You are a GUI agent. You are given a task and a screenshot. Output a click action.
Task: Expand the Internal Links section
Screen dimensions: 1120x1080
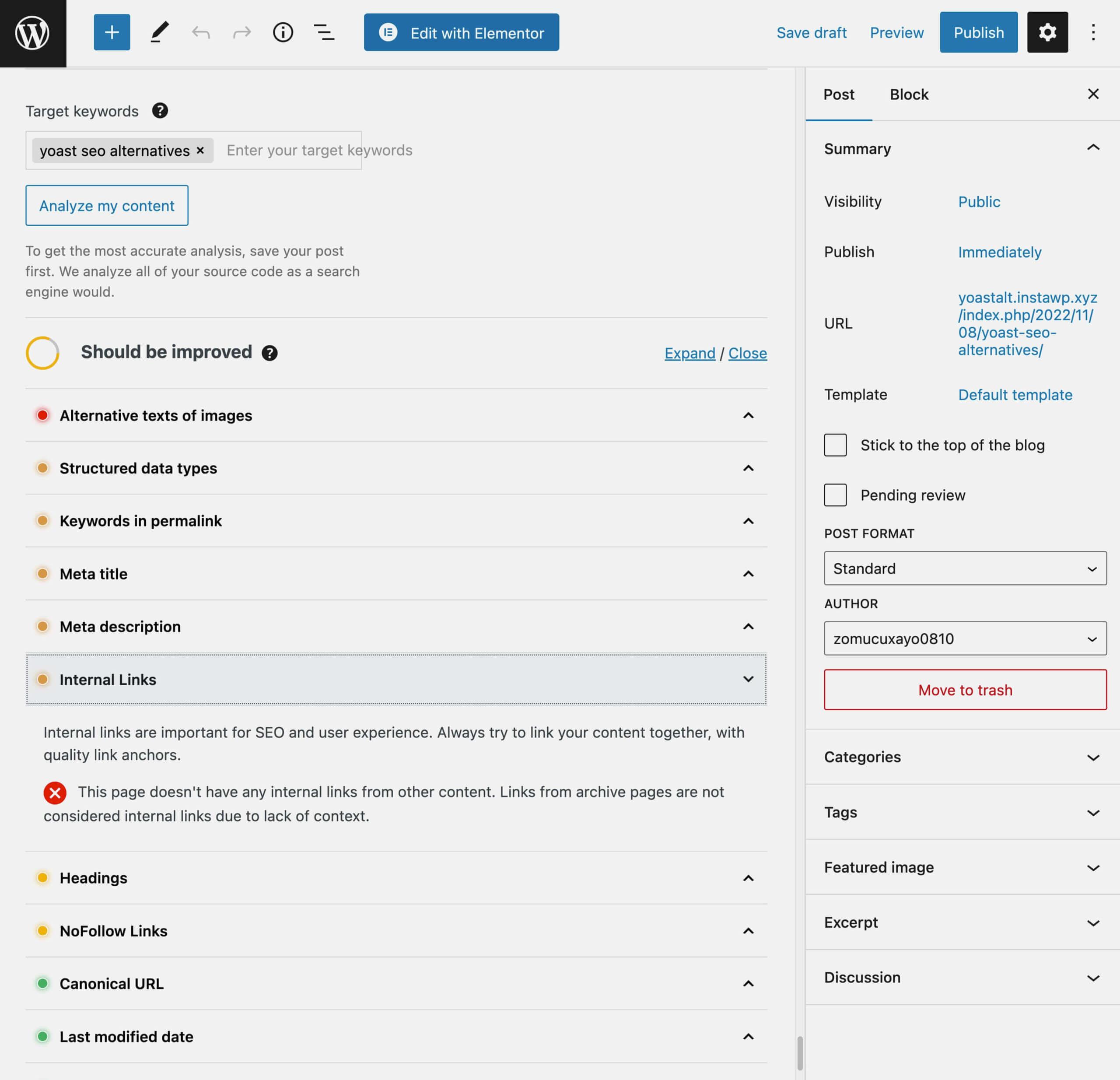pyautogui.click(x=748, y=679)
